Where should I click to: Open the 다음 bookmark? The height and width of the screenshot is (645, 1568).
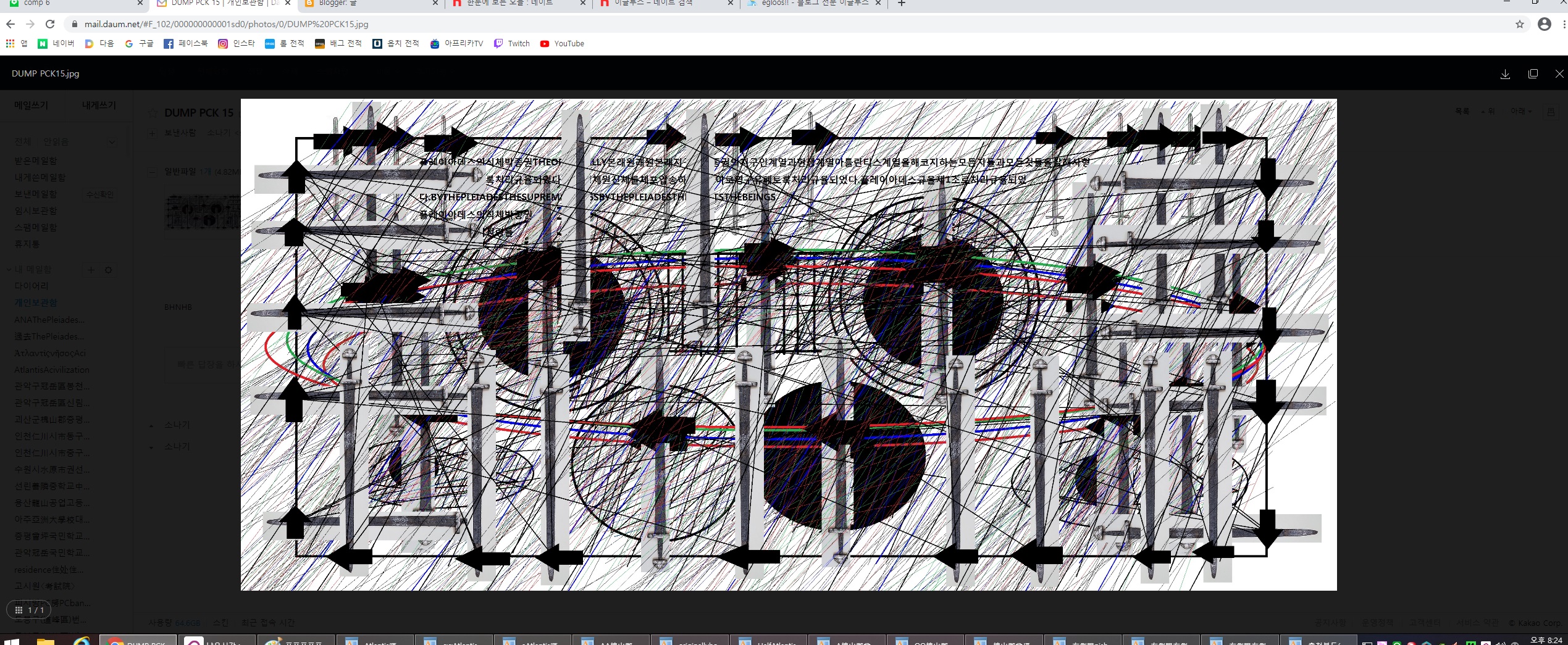click(99, 43)
